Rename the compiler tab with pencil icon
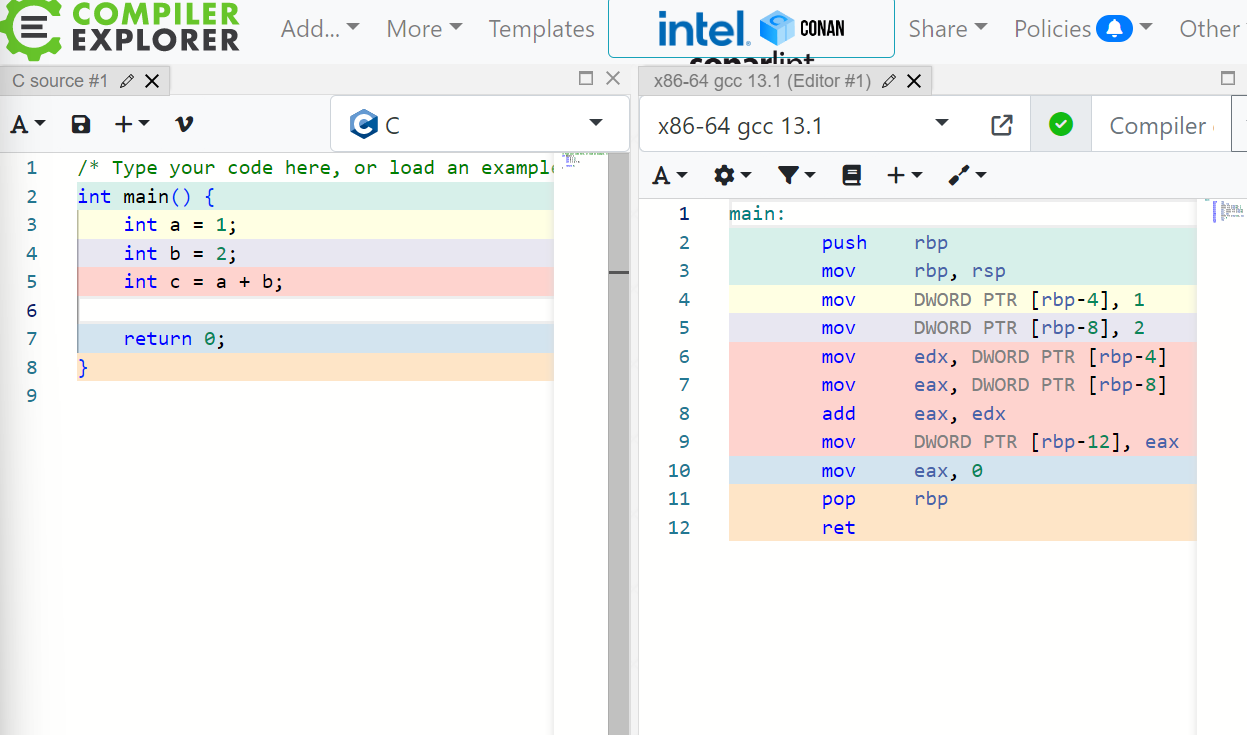 pos(888,81)
